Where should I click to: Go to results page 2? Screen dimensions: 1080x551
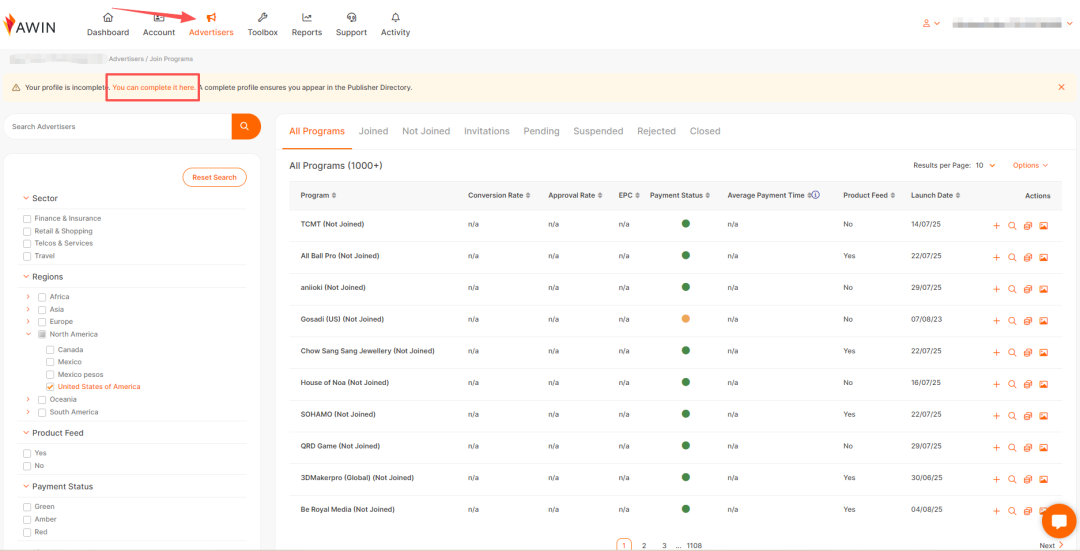pos(644,545)
